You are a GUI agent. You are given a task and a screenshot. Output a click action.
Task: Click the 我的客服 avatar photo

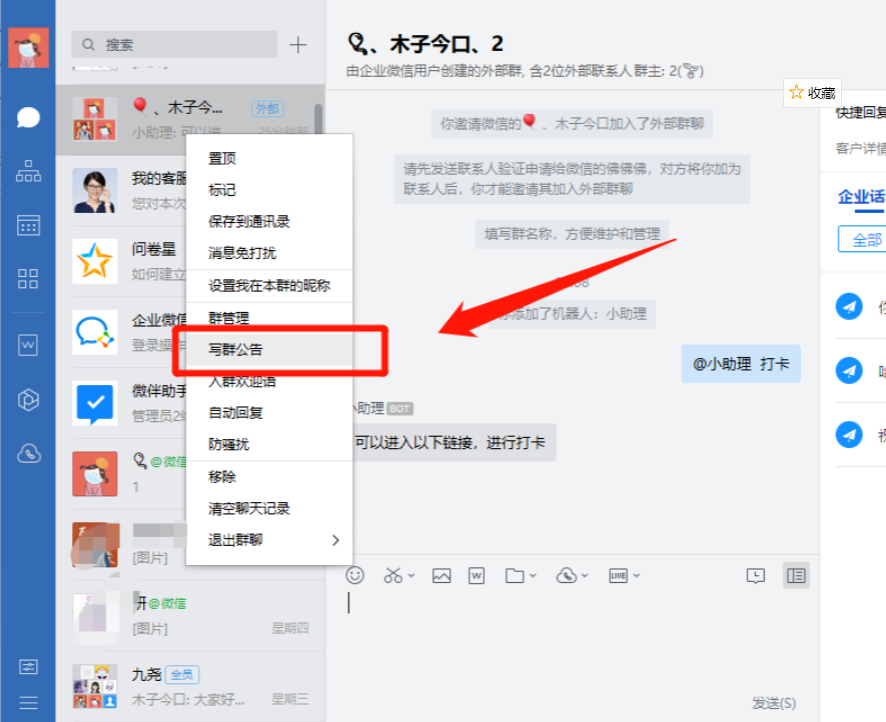click(95, 190)
